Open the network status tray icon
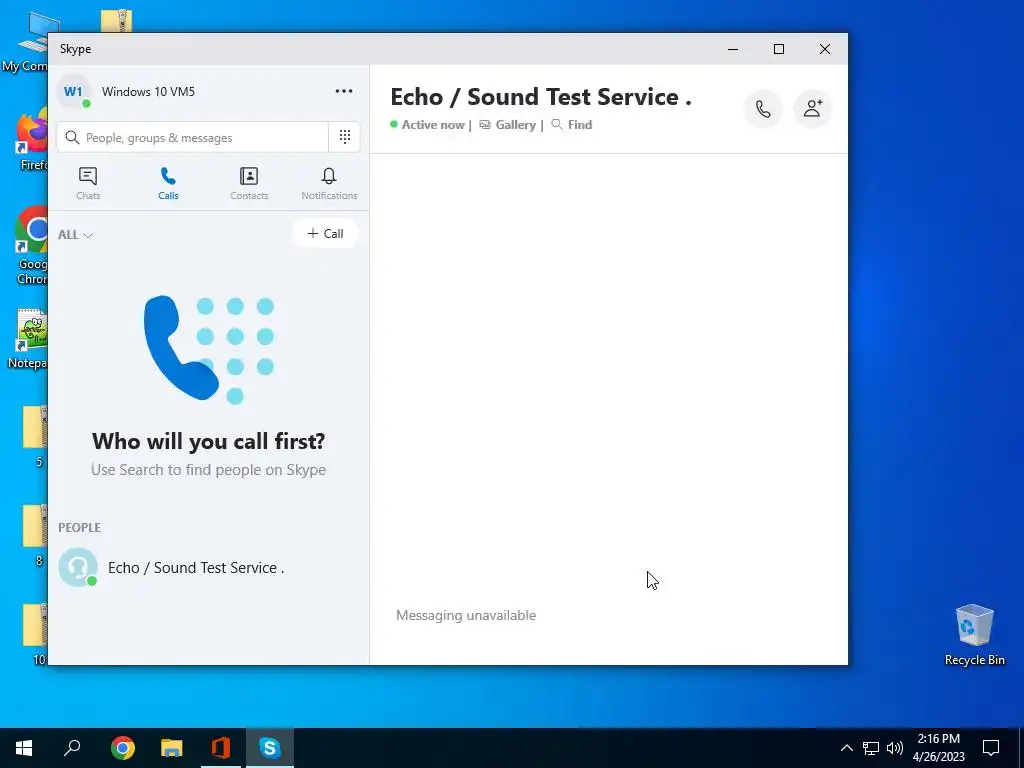The image size is (1024, 768). 871,748
